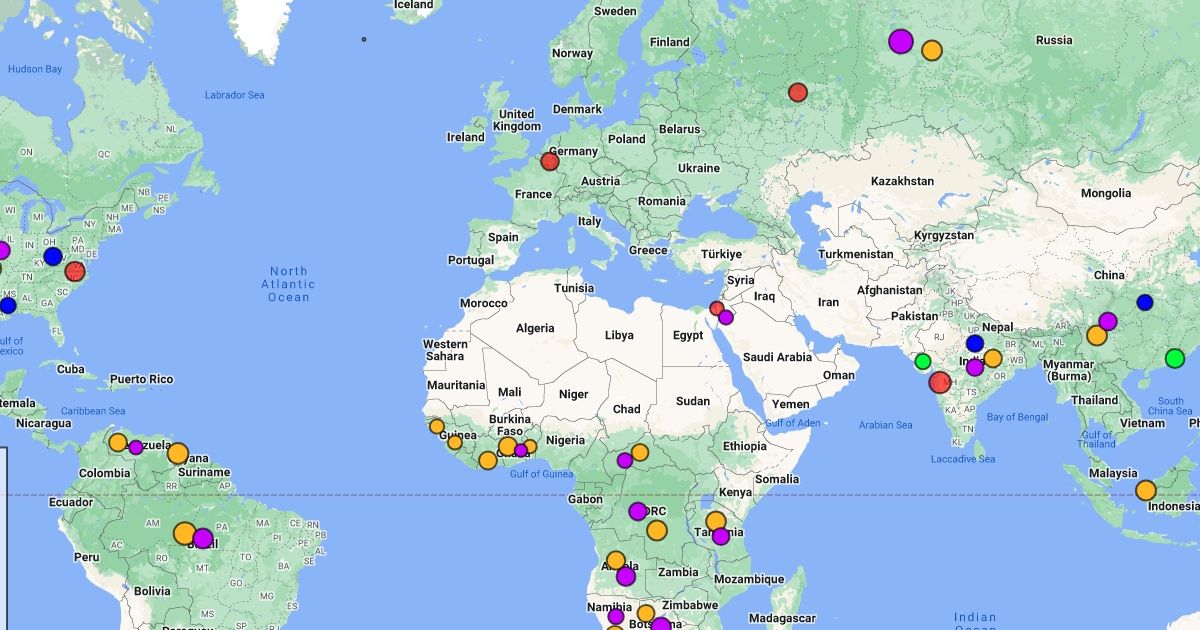This screenshot has height=630, width=1200.
Task: Select the purple marker south of Syria
Action: tap(726, 317)
